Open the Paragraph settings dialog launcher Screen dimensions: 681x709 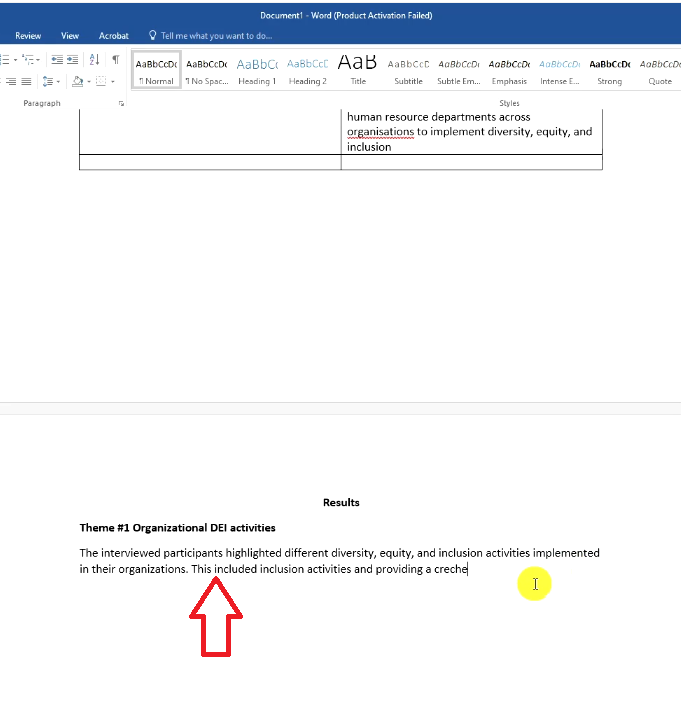tap(121, 104)
